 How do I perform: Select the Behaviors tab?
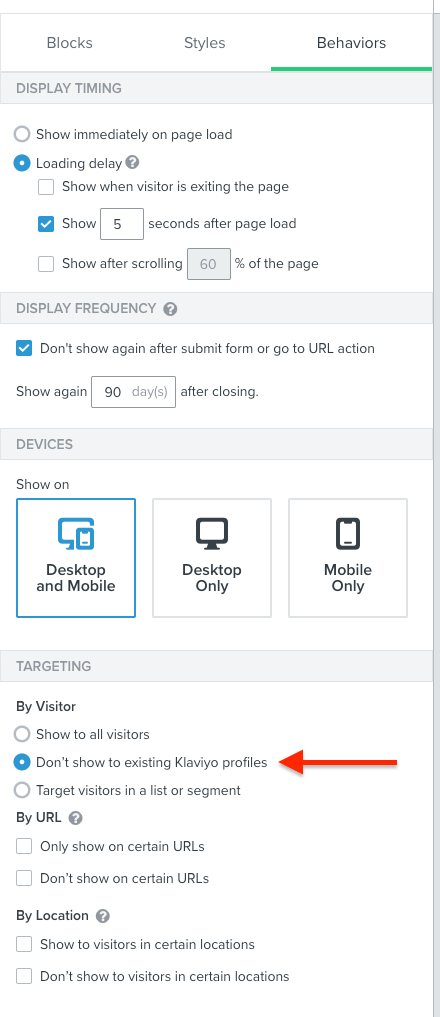[351, 43]
